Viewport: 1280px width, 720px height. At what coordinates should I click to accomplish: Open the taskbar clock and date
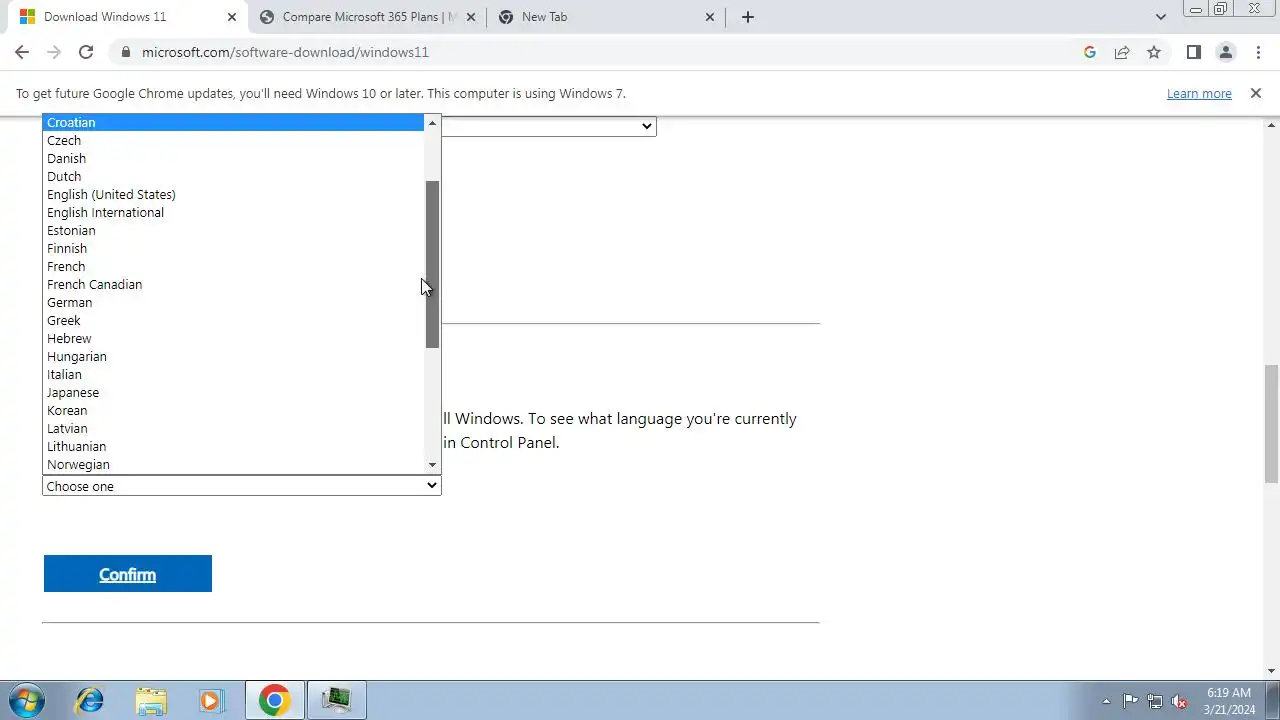(1229, 700)
